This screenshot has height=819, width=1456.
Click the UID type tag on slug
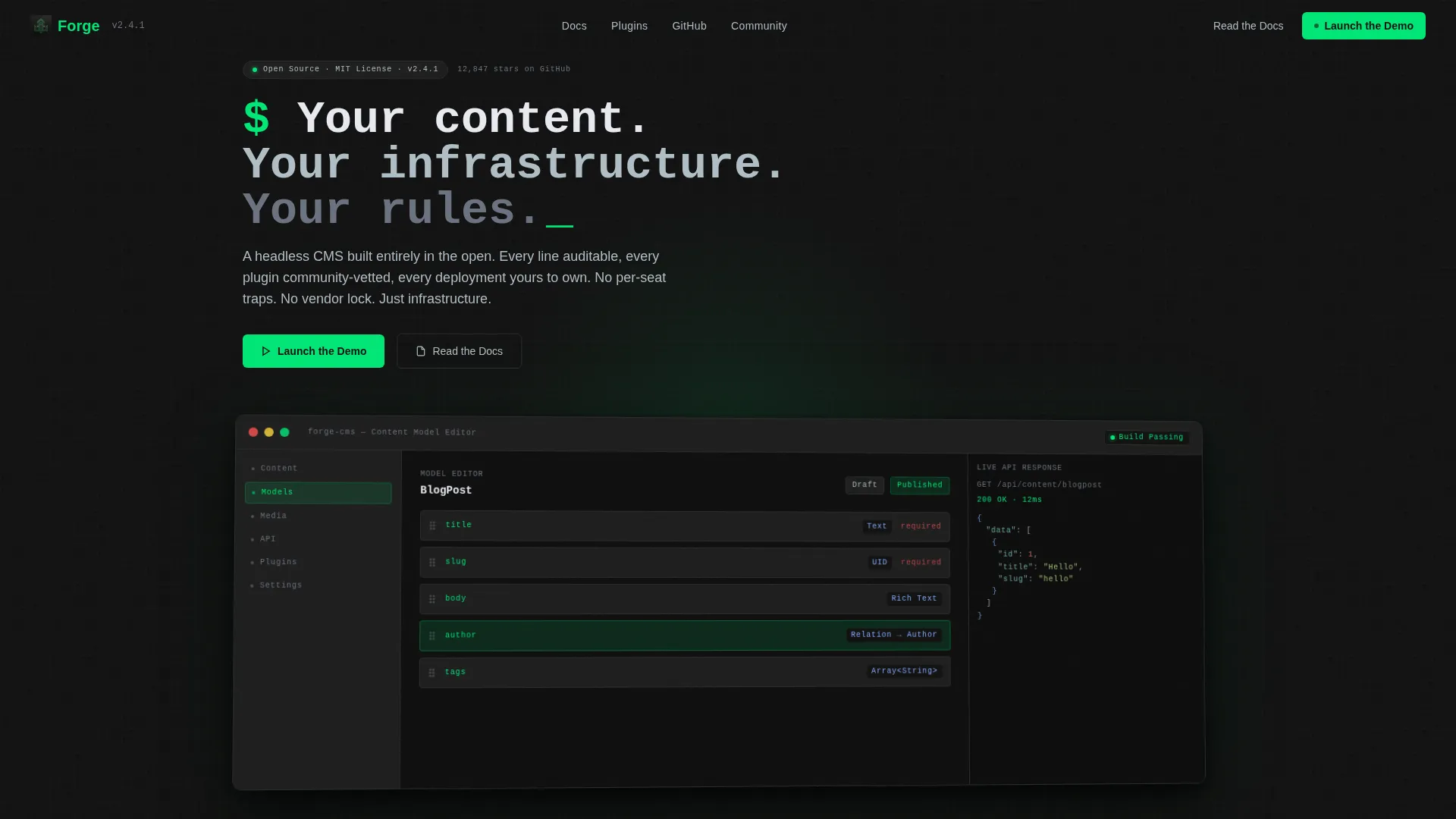(x=880, y=563)
